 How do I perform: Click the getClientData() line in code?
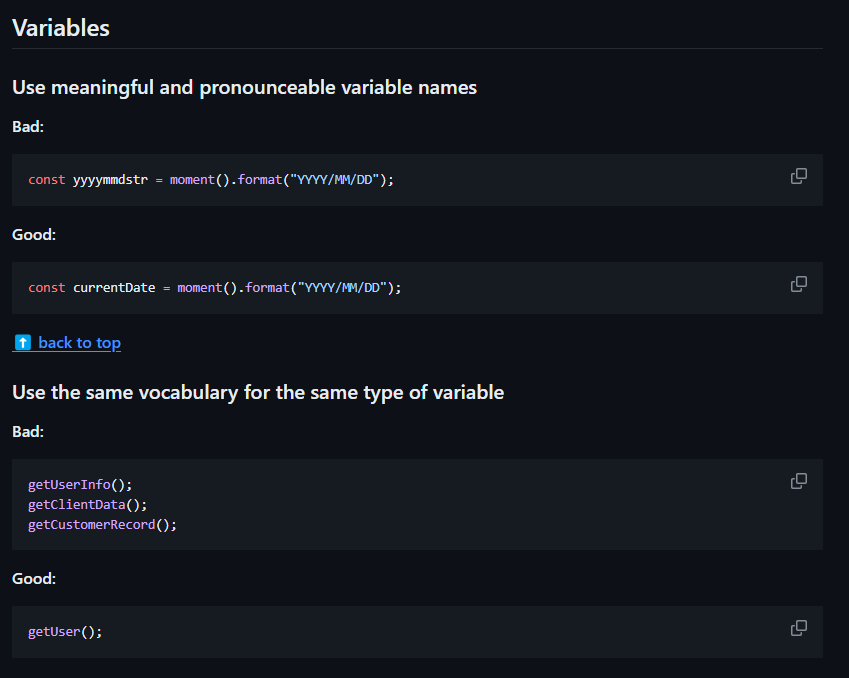click(88, 505)
